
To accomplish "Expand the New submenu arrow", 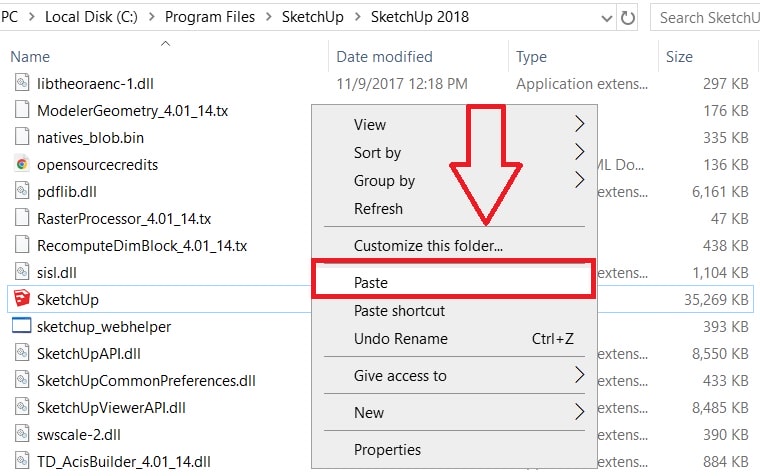I will tap(579, 412).
